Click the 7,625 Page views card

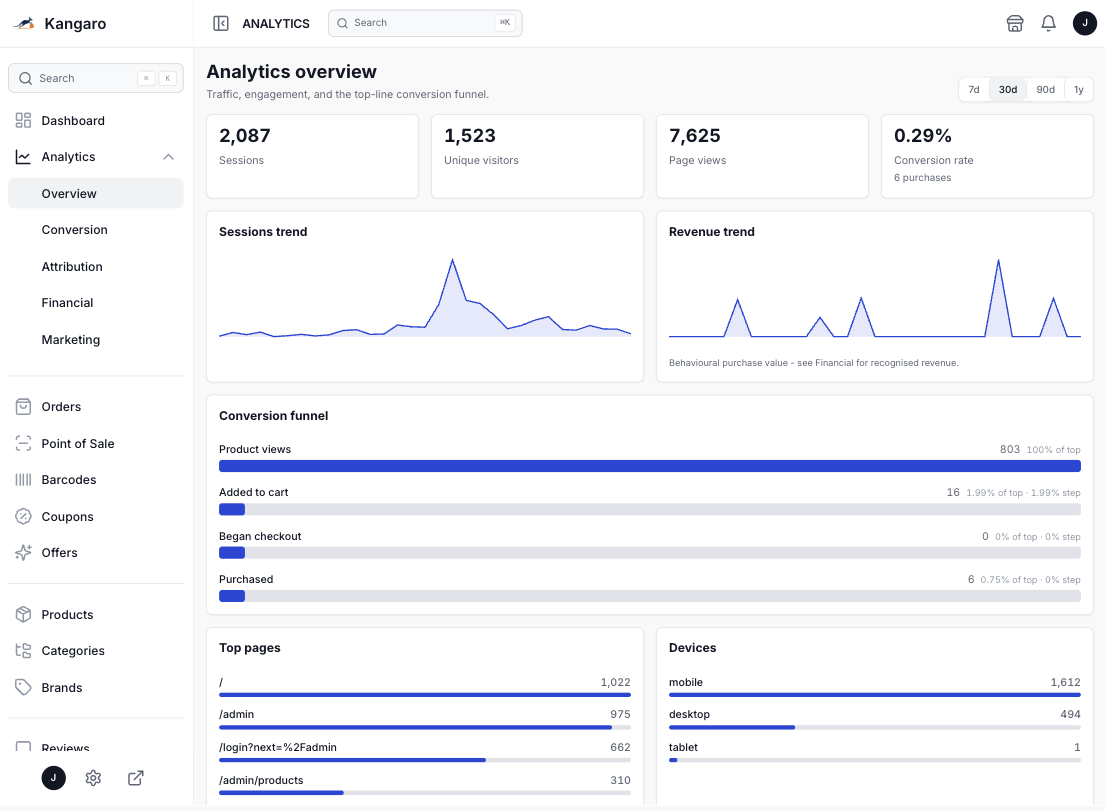(762, 156)
